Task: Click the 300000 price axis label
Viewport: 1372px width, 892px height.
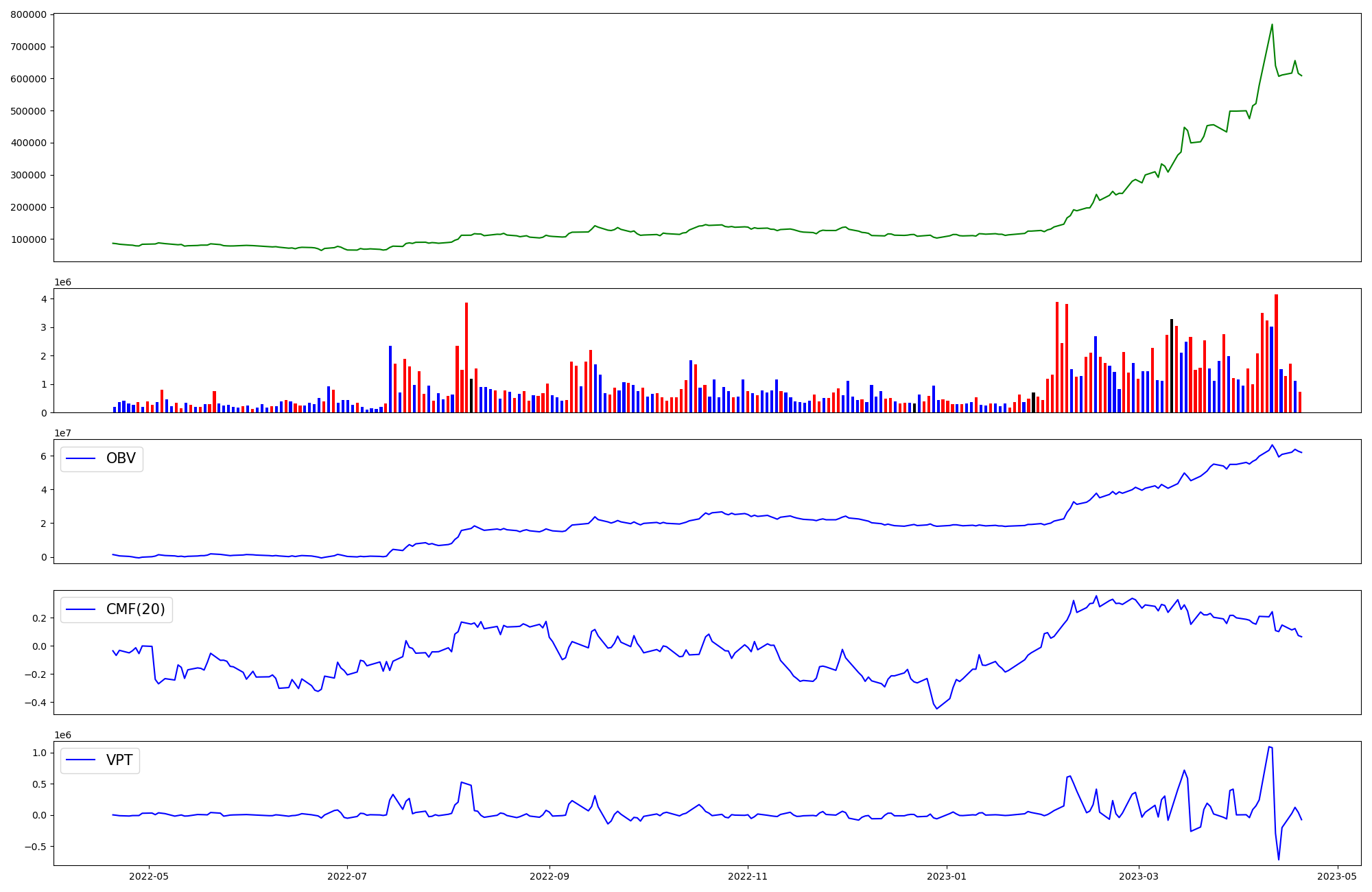Action: pyautogui.click(x=29, y=175)
